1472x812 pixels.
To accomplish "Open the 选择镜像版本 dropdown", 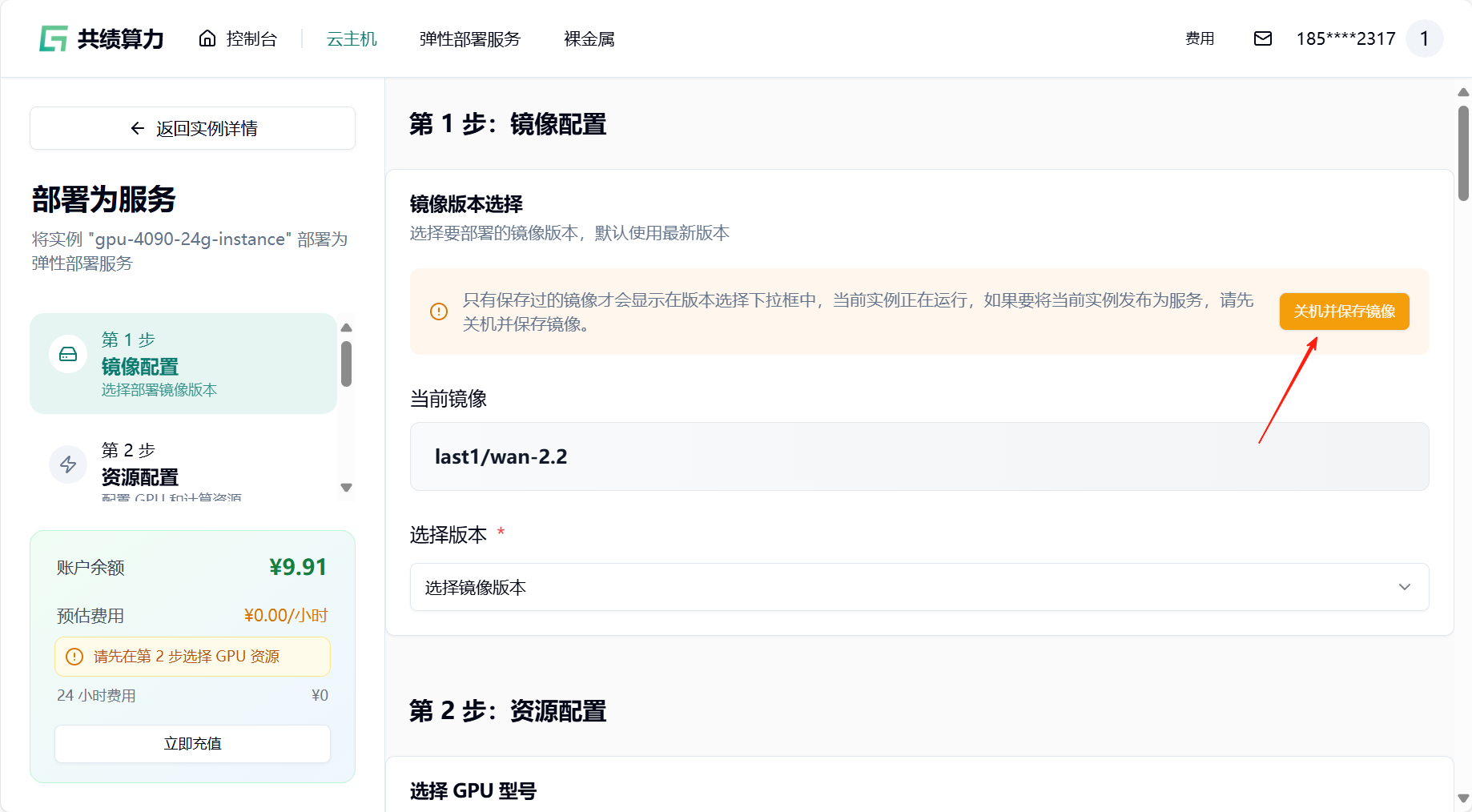I will coord(918,587).
